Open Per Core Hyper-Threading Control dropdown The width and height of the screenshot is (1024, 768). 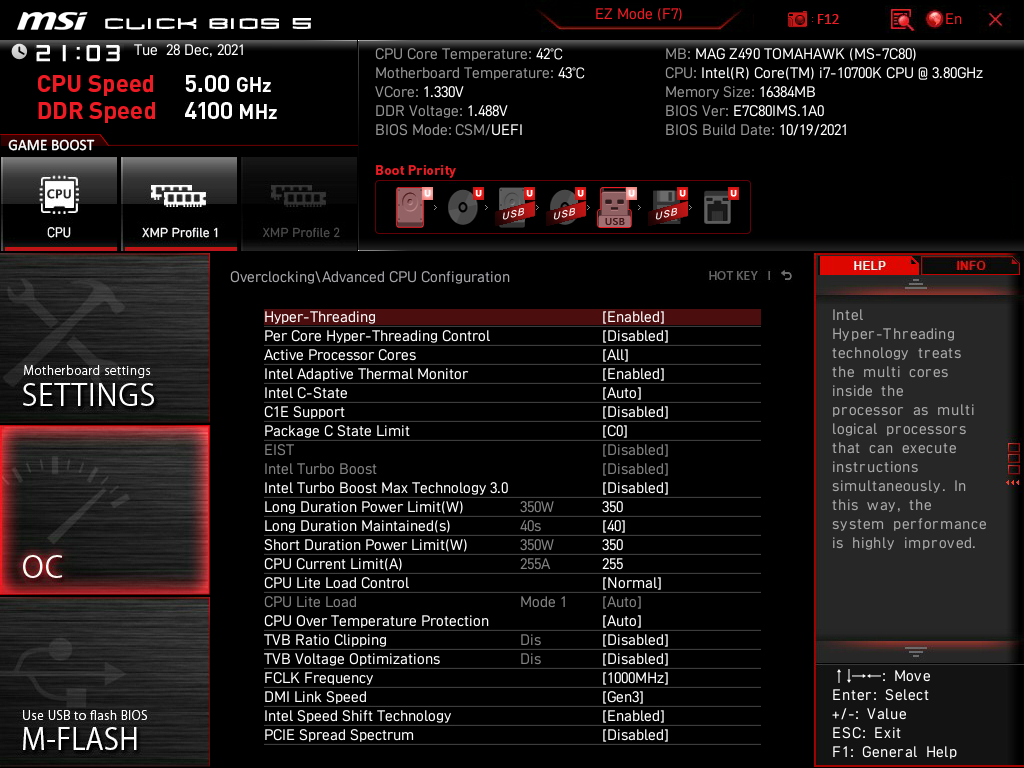tap(512, 336)
